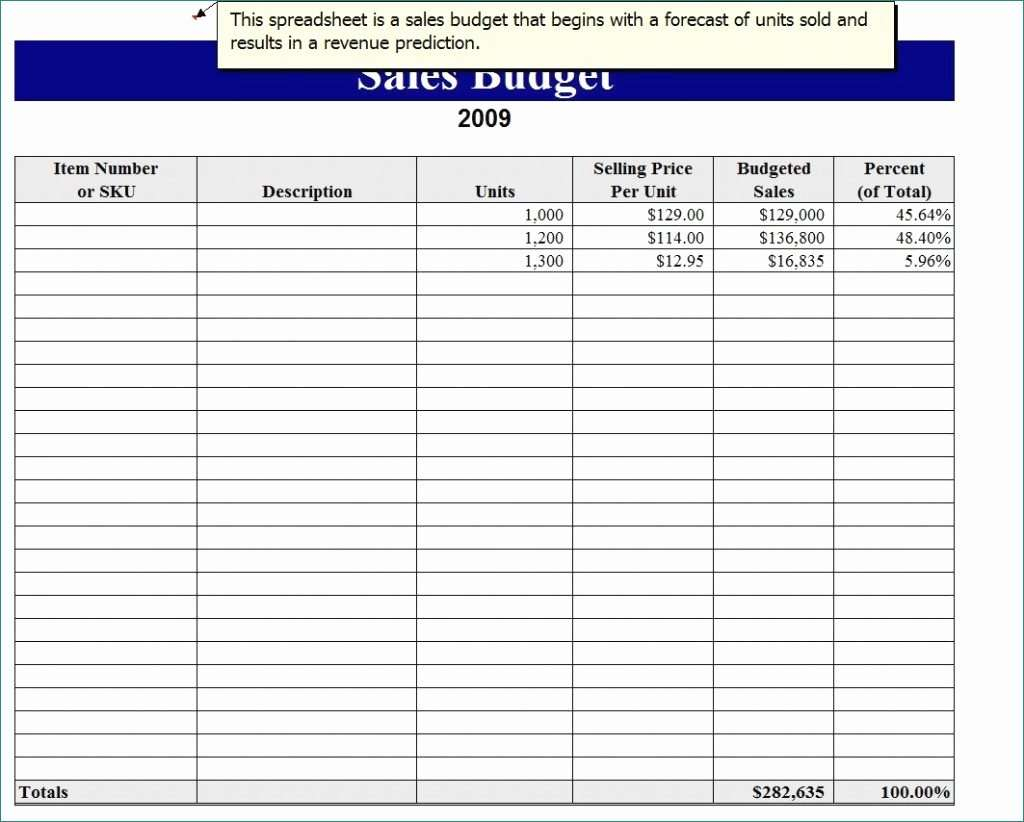Select the $136,800 budgeted sales value

pyautogui.click(x=793, y=238)
